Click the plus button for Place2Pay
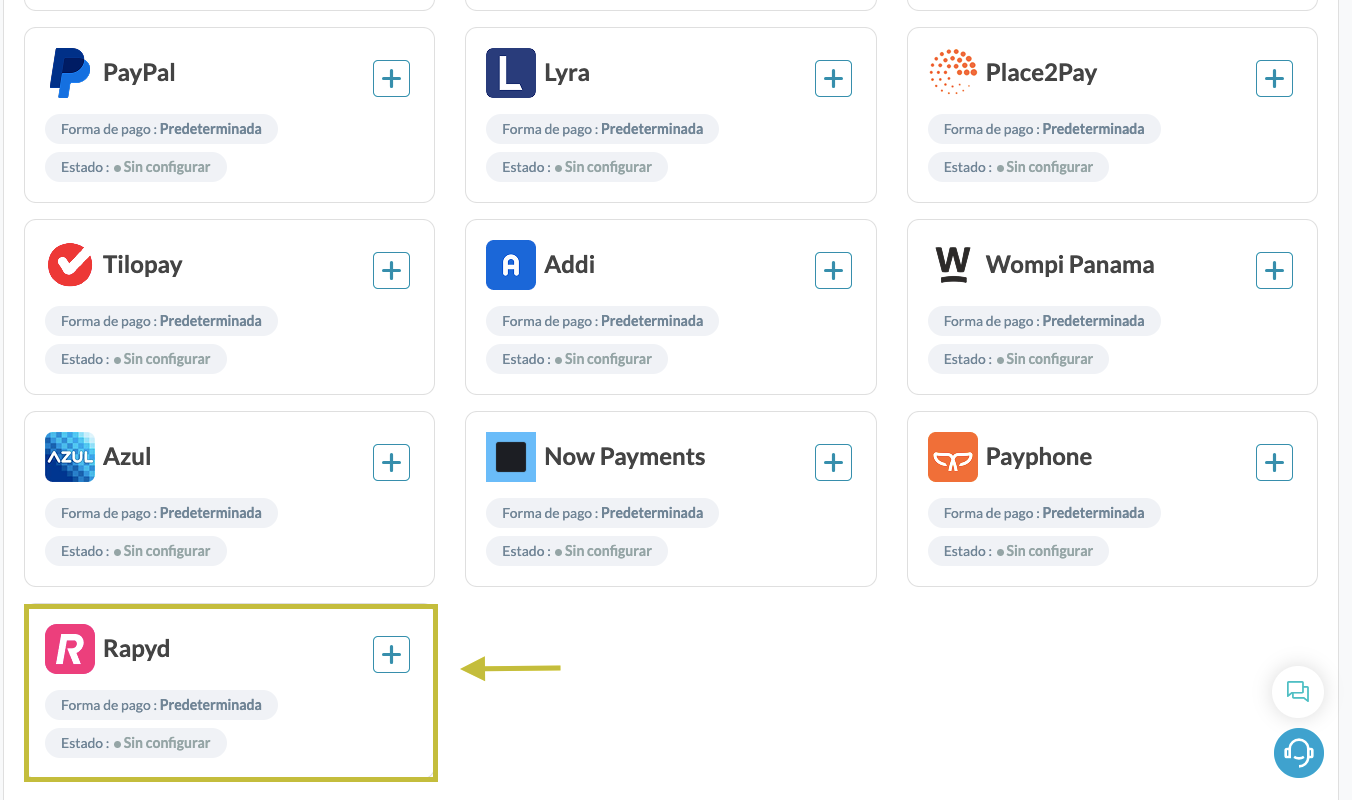Viewport: 1352px width, 800px height. (1274, 78)
